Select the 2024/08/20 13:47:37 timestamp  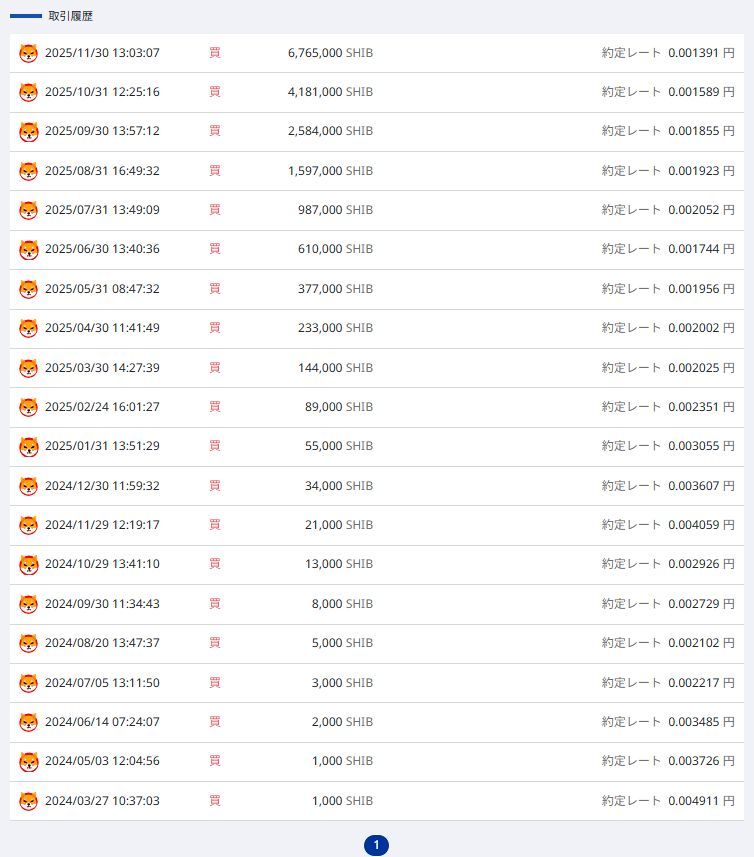102,643
